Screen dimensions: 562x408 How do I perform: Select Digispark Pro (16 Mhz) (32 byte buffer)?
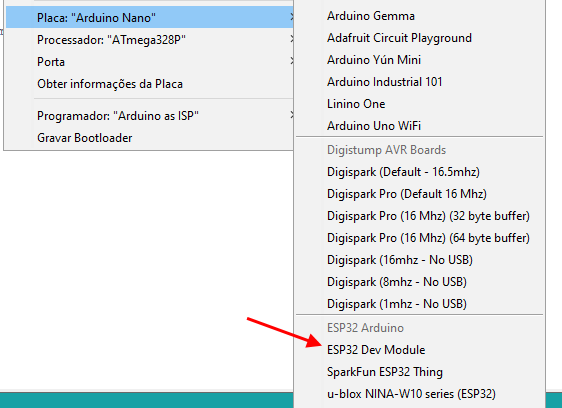[419, 216]
